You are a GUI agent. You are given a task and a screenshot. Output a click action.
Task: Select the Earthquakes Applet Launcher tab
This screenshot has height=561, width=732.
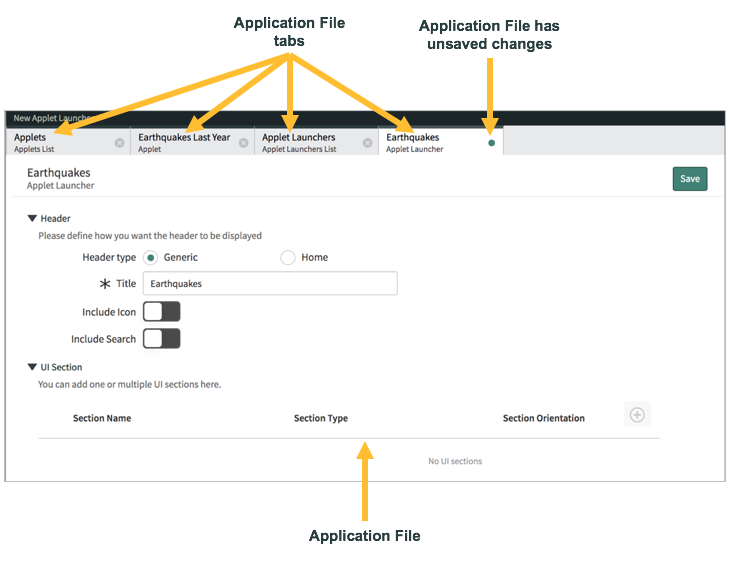point(425,142)
